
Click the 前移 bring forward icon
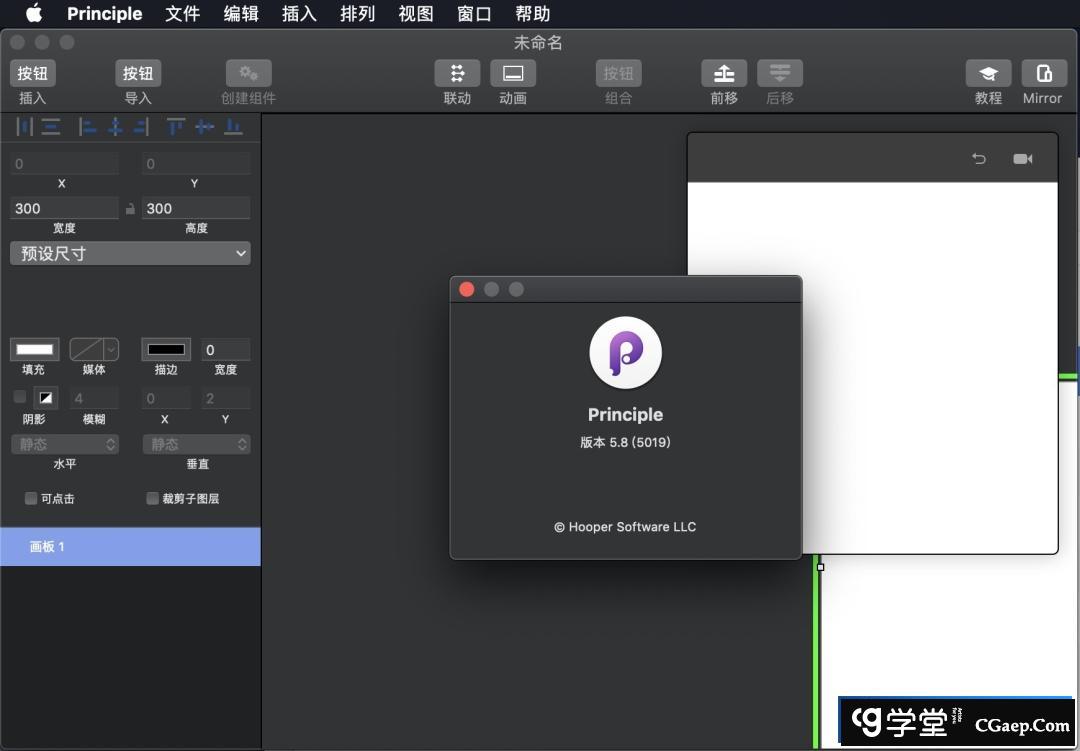724,73
